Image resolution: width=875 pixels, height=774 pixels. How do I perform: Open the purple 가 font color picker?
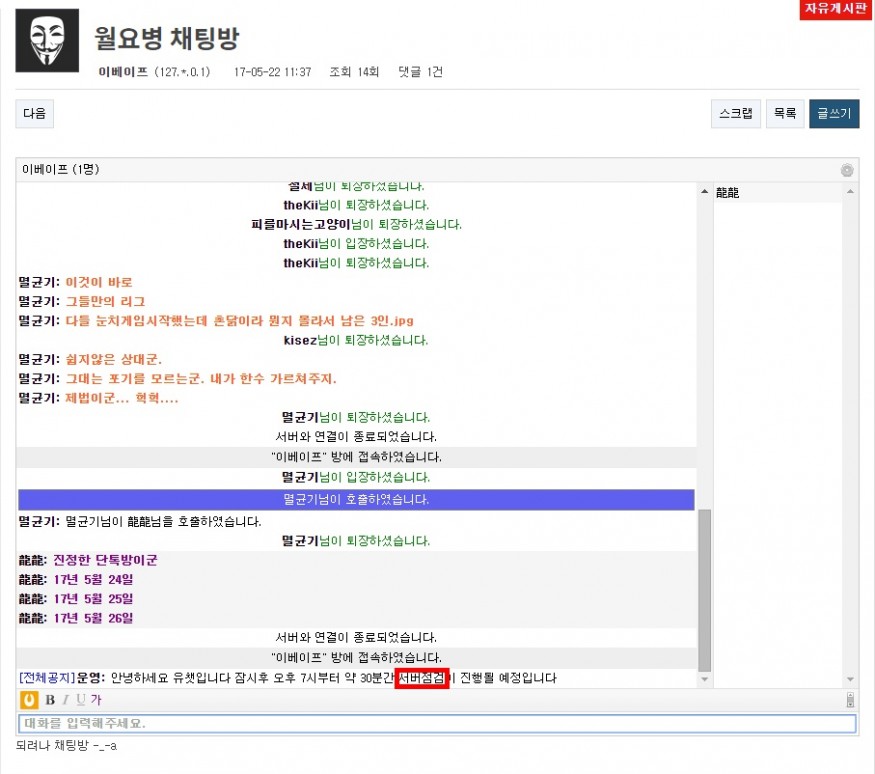click(x=96, y=699)
